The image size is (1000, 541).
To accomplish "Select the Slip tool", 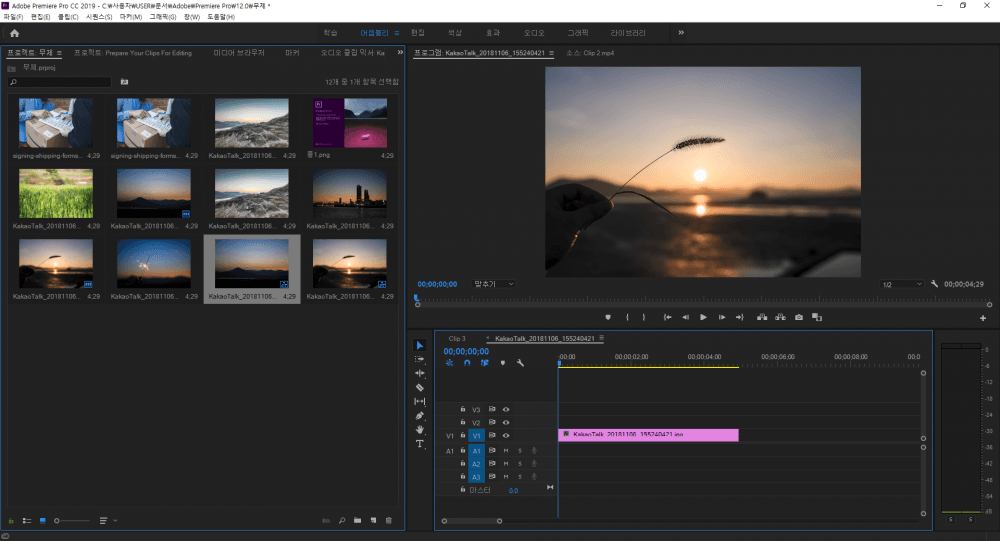I will click(x=420, y=401).
